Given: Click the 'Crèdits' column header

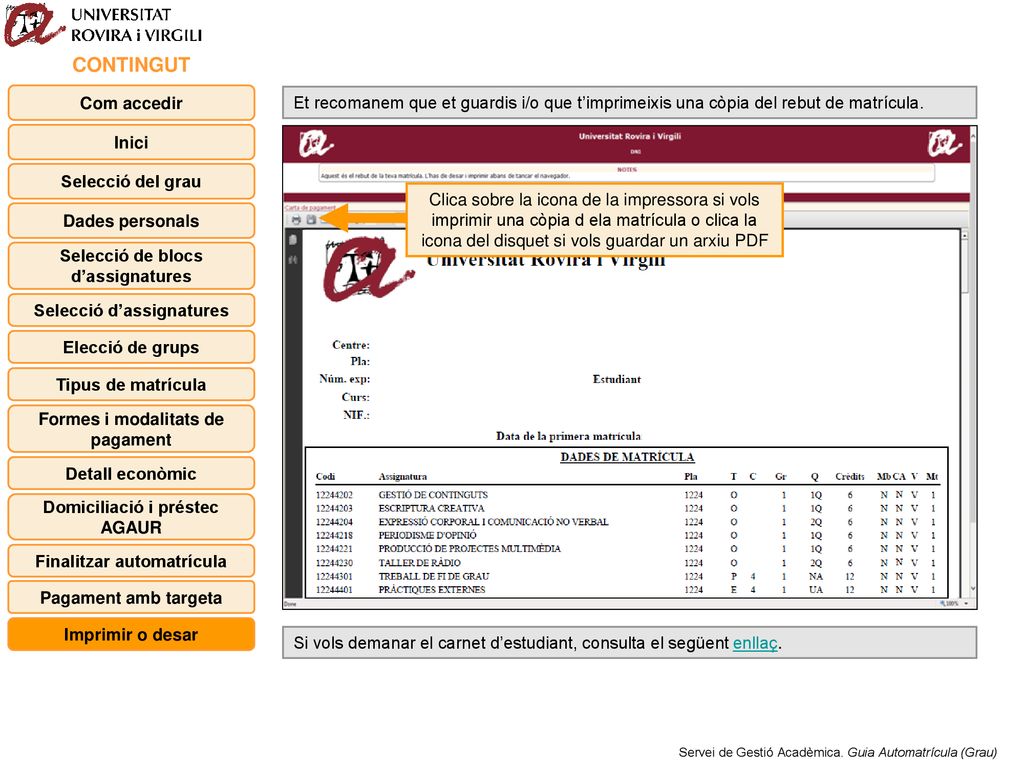Looking at the screenshot, I should click(x=850, y=477).
